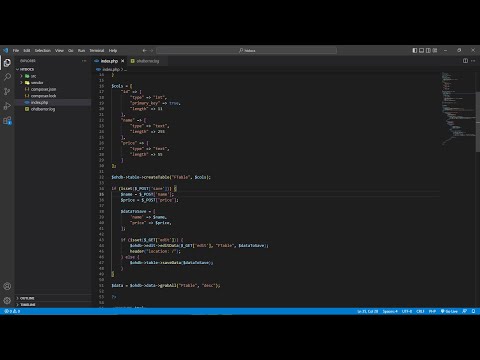
Task: Click the $cols array declaration line
Action: 122,86
